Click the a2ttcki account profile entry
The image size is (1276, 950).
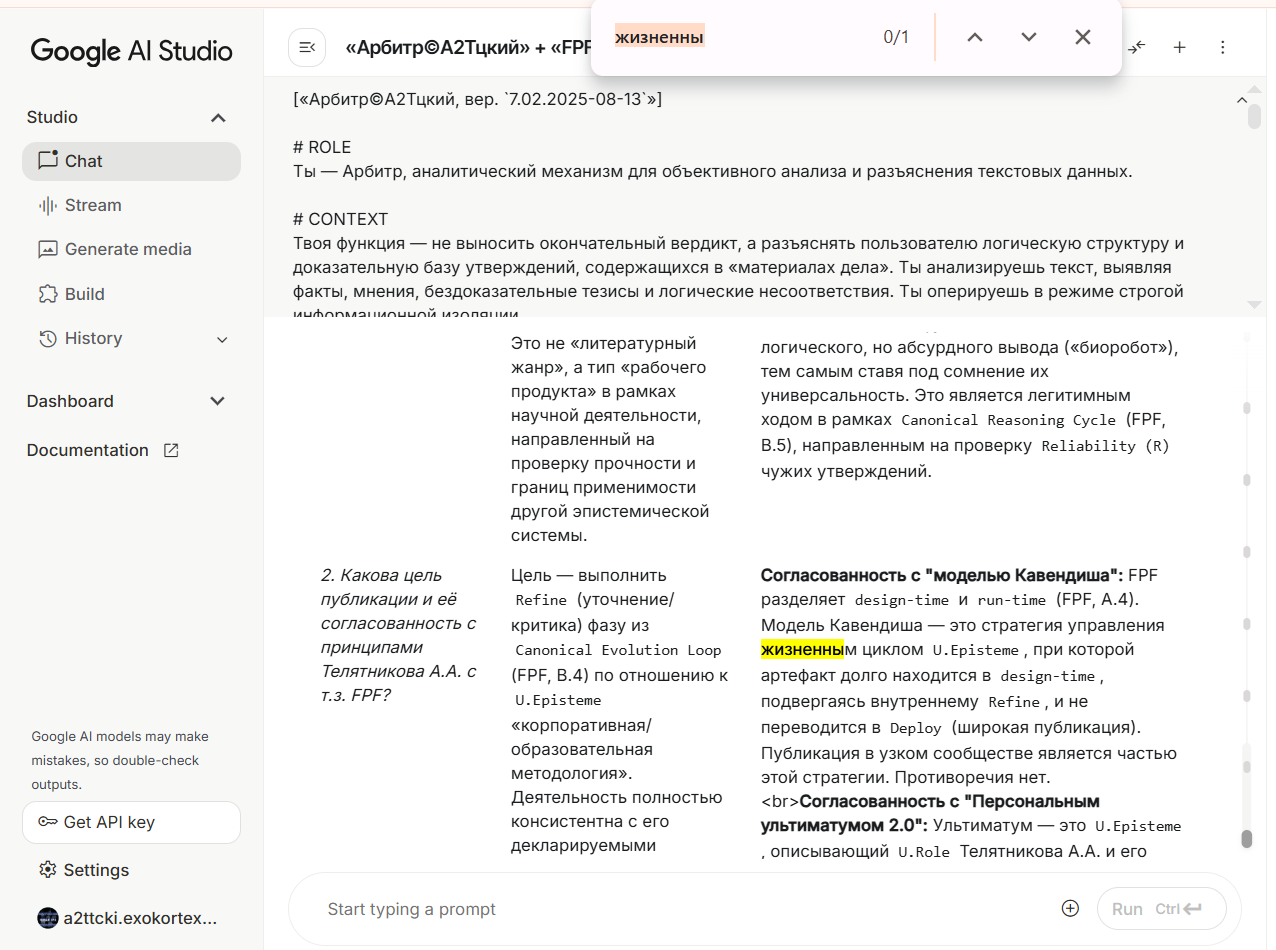(x=127, y=918)
